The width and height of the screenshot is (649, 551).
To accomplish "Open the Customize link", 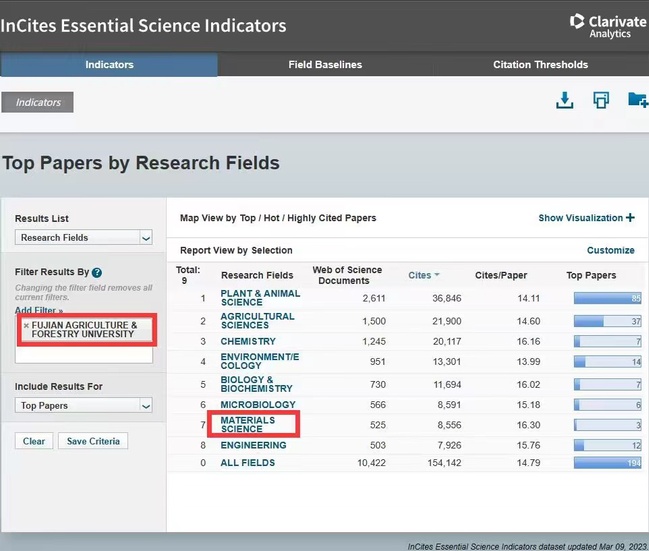I will (x=610, y=250).
